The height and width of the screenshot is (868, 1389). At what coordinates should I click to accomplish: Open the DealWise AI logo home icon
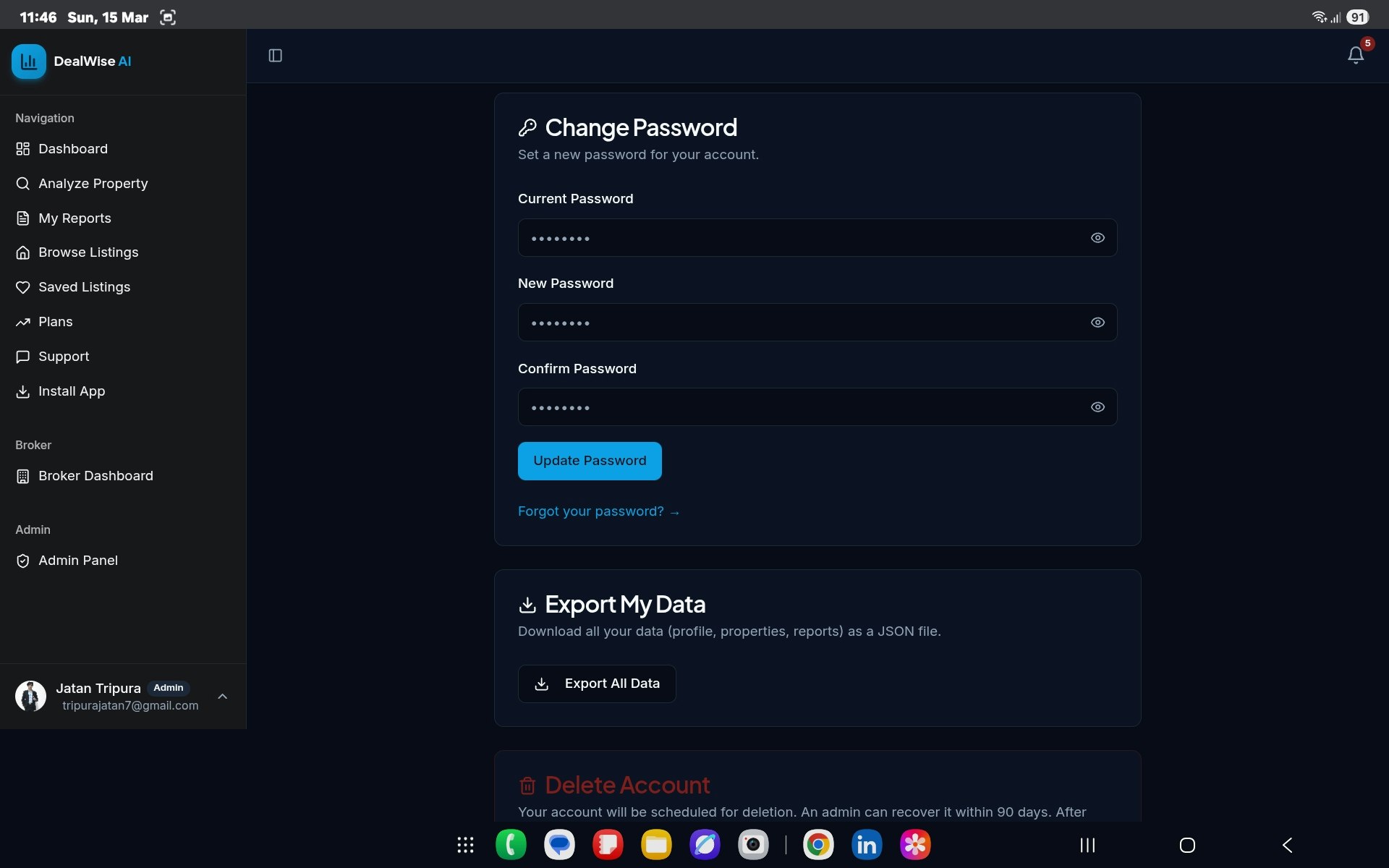pos(29,61)
